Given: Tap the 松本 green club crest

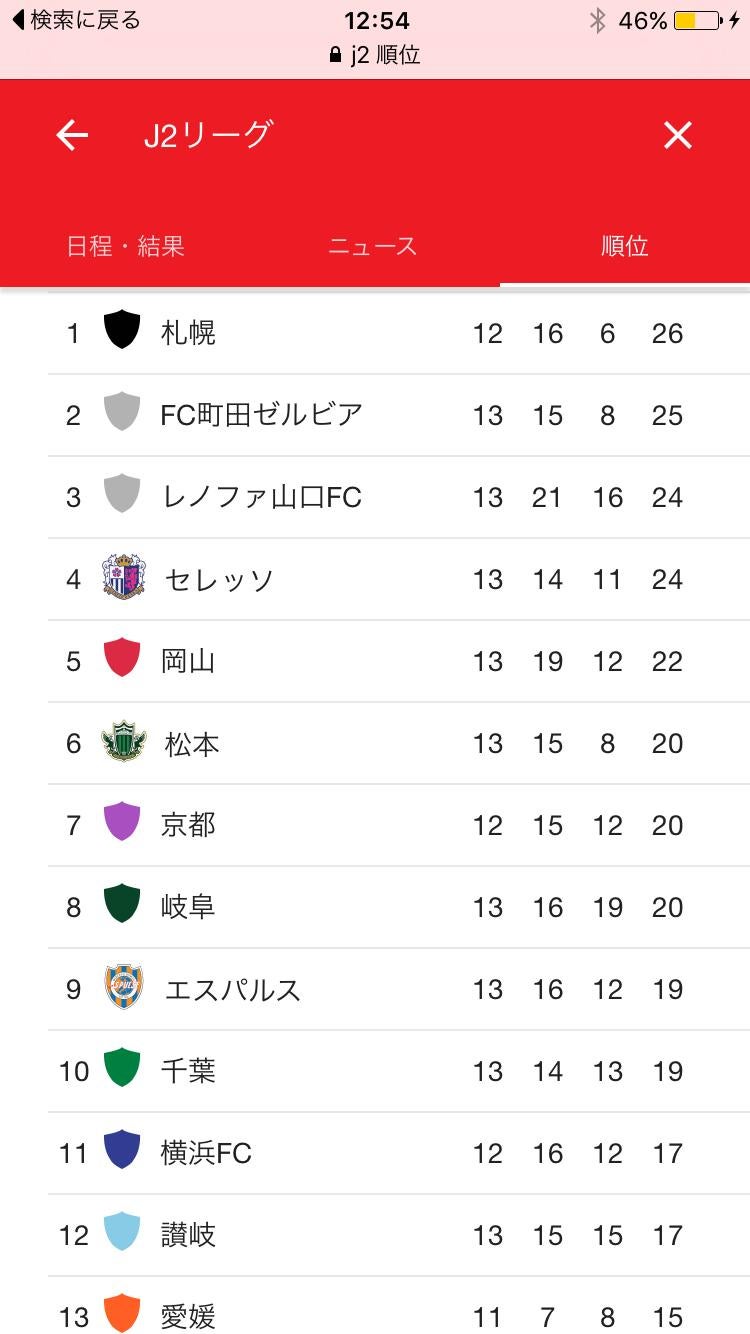Looking at the screenshot, I should click(123, 742).
